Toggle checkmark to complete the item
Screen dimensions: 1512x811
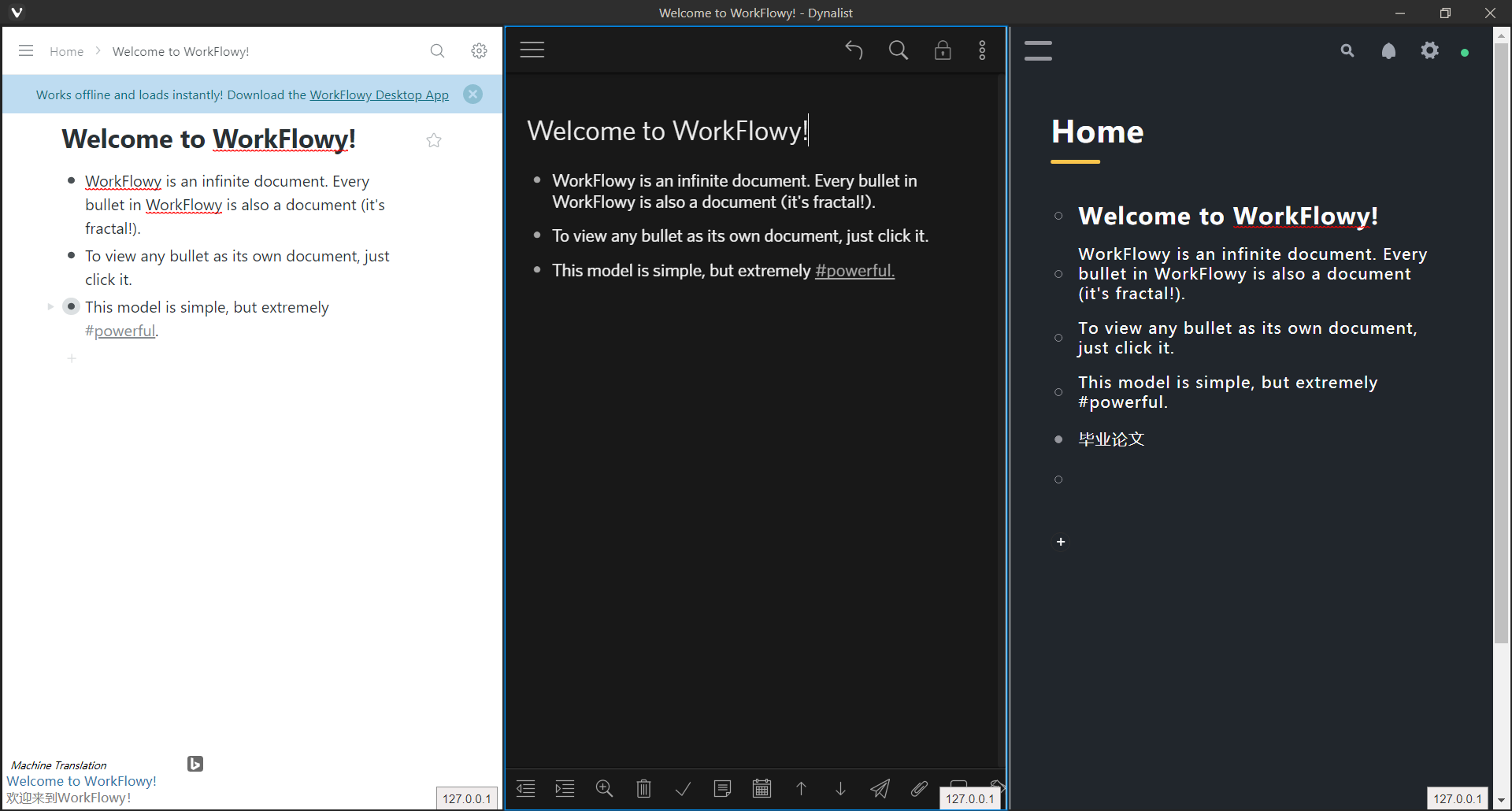683,788
